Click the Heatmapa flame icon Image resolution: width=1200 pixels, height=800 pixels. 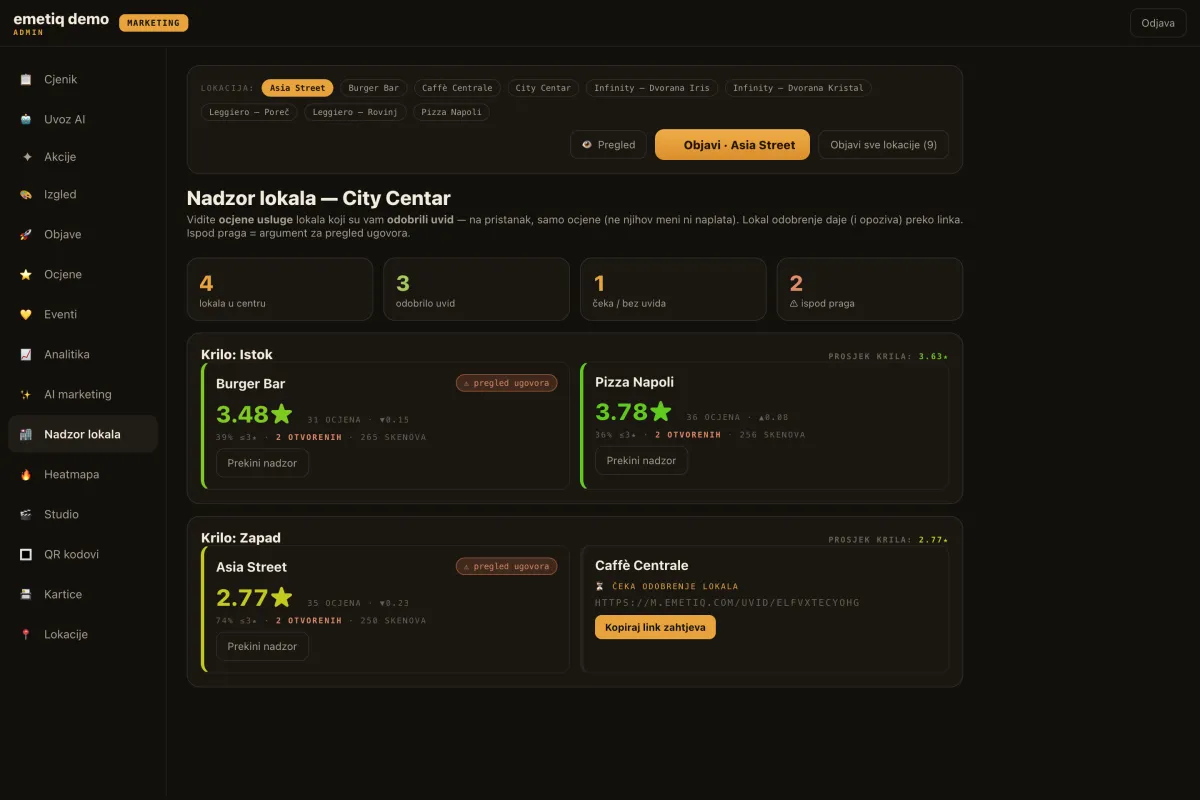(26, 474)
